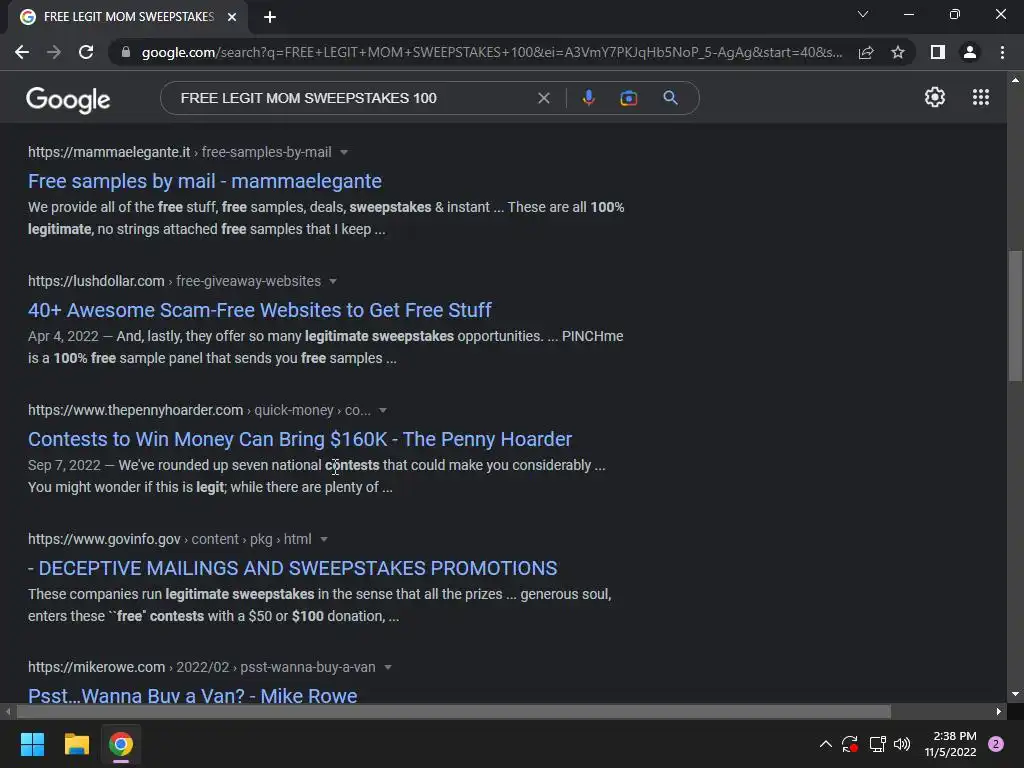
Task: Open Google quick settings gear
Action: [935, 97]
